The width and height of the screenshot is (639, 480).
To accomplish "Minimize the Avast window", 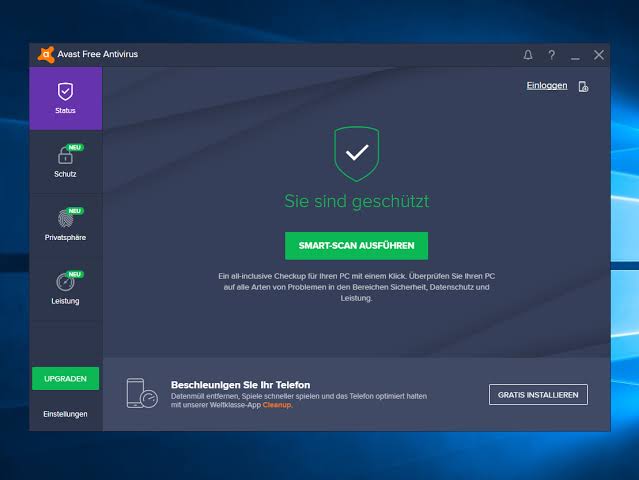I will tap(575, 59).
